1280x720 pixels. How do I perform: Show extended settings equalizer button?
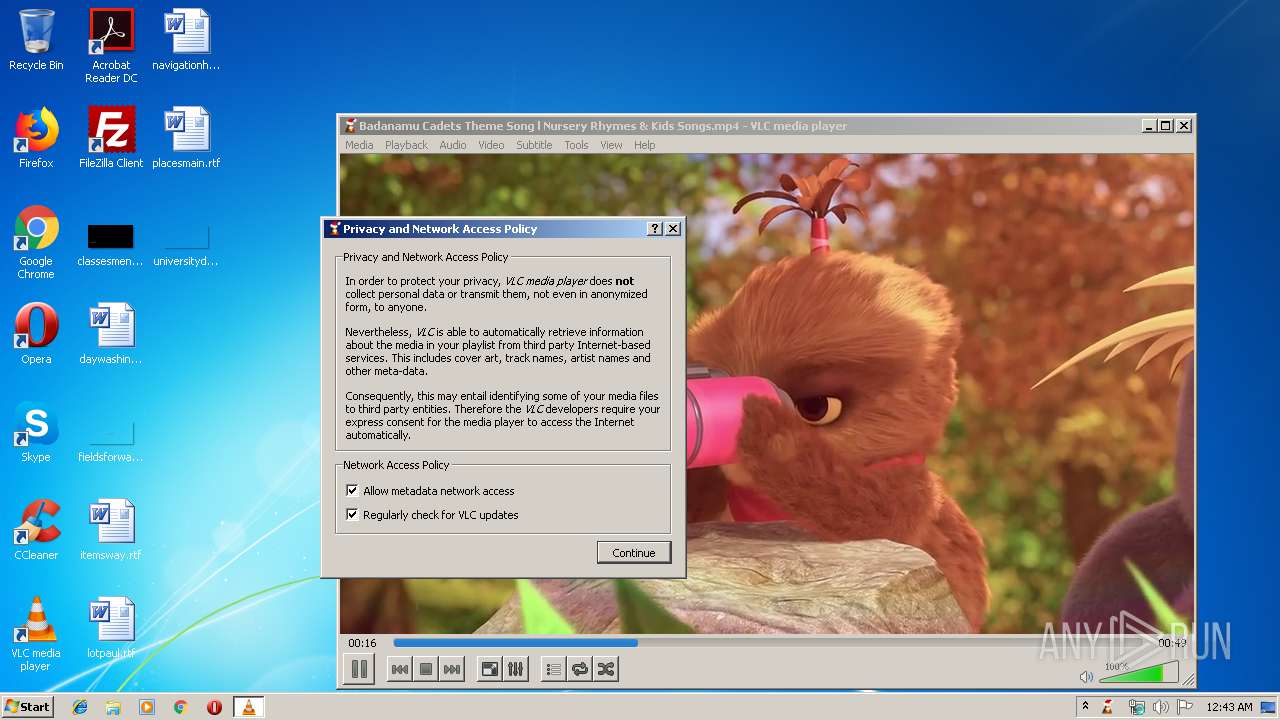pos(516,669)
